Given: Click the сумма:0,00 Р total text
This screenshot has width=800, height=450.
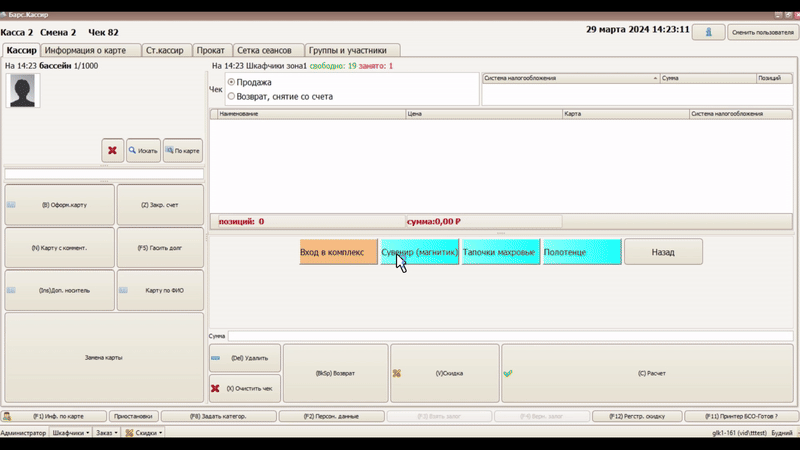Looking at the screenshot, I should click(434, 221).
